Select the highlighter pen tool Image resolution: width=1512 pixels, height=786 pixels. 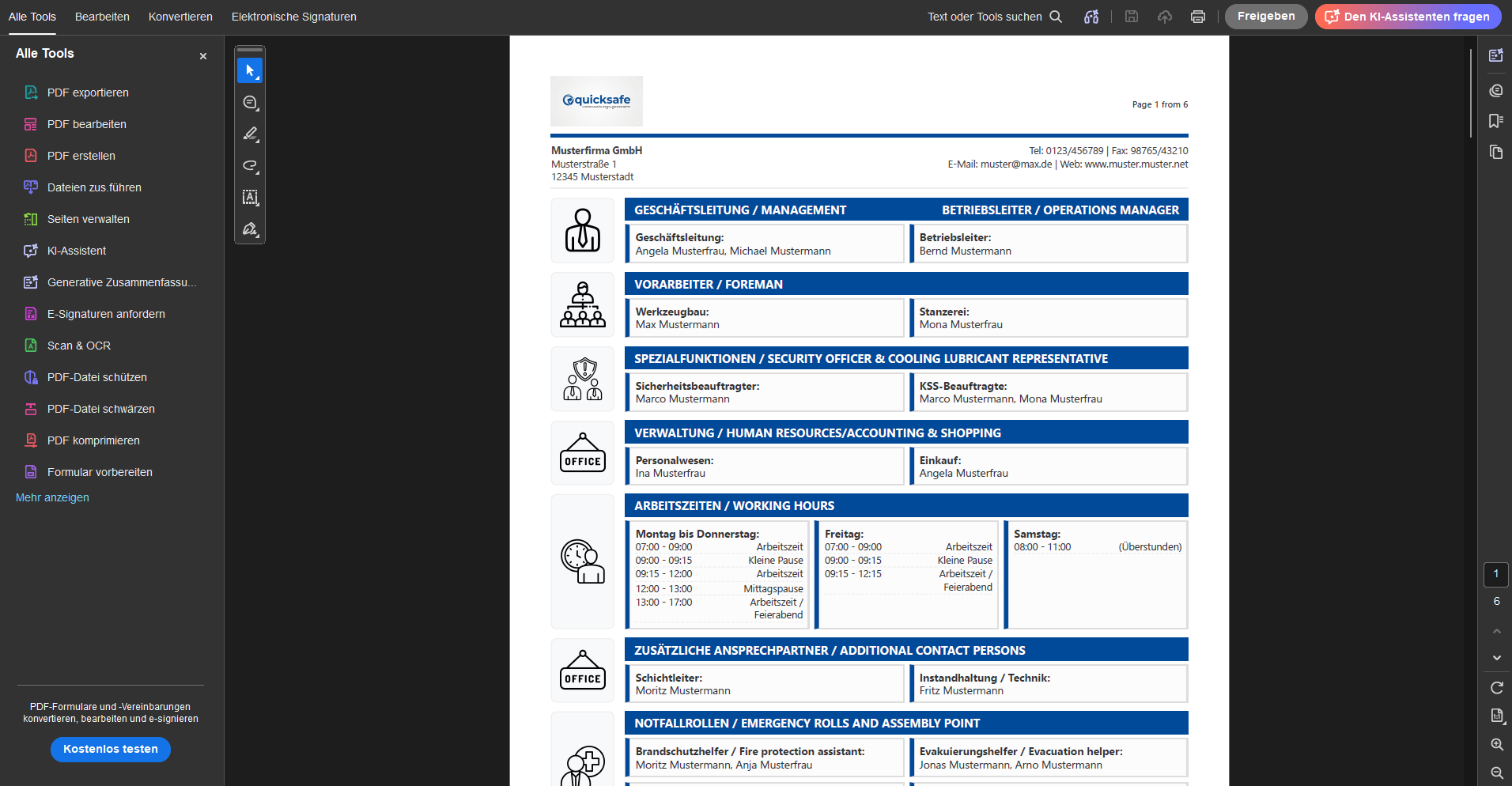[250, 134]
